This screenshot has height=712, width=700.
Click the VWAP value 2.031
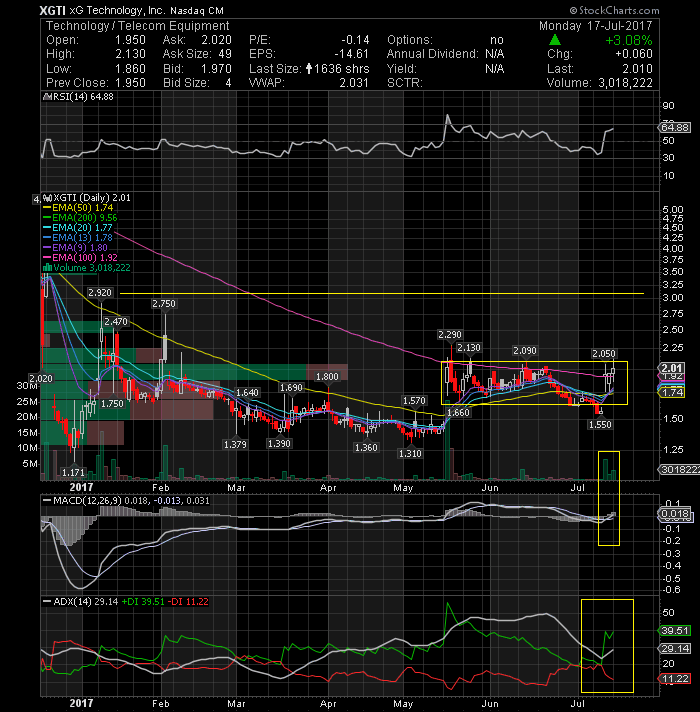tap(354, 83)
